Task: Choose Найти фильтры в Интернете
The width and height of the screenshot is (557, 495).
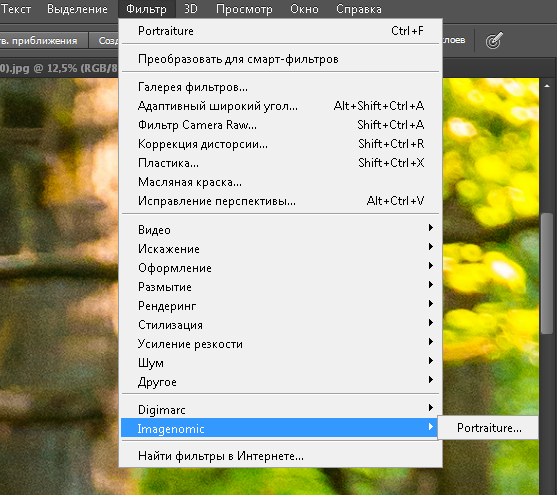Action: tap(281, 456)
